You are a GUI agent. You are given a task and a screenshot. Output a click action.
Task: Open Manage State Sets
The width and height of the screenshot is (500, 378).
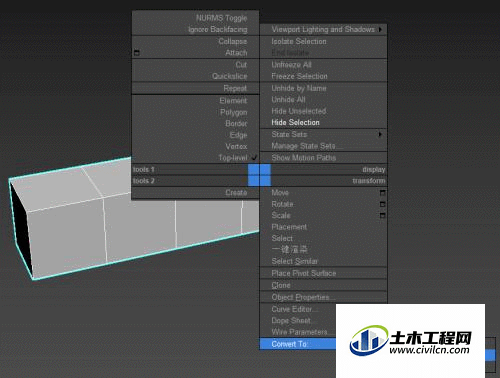point(306,146)
